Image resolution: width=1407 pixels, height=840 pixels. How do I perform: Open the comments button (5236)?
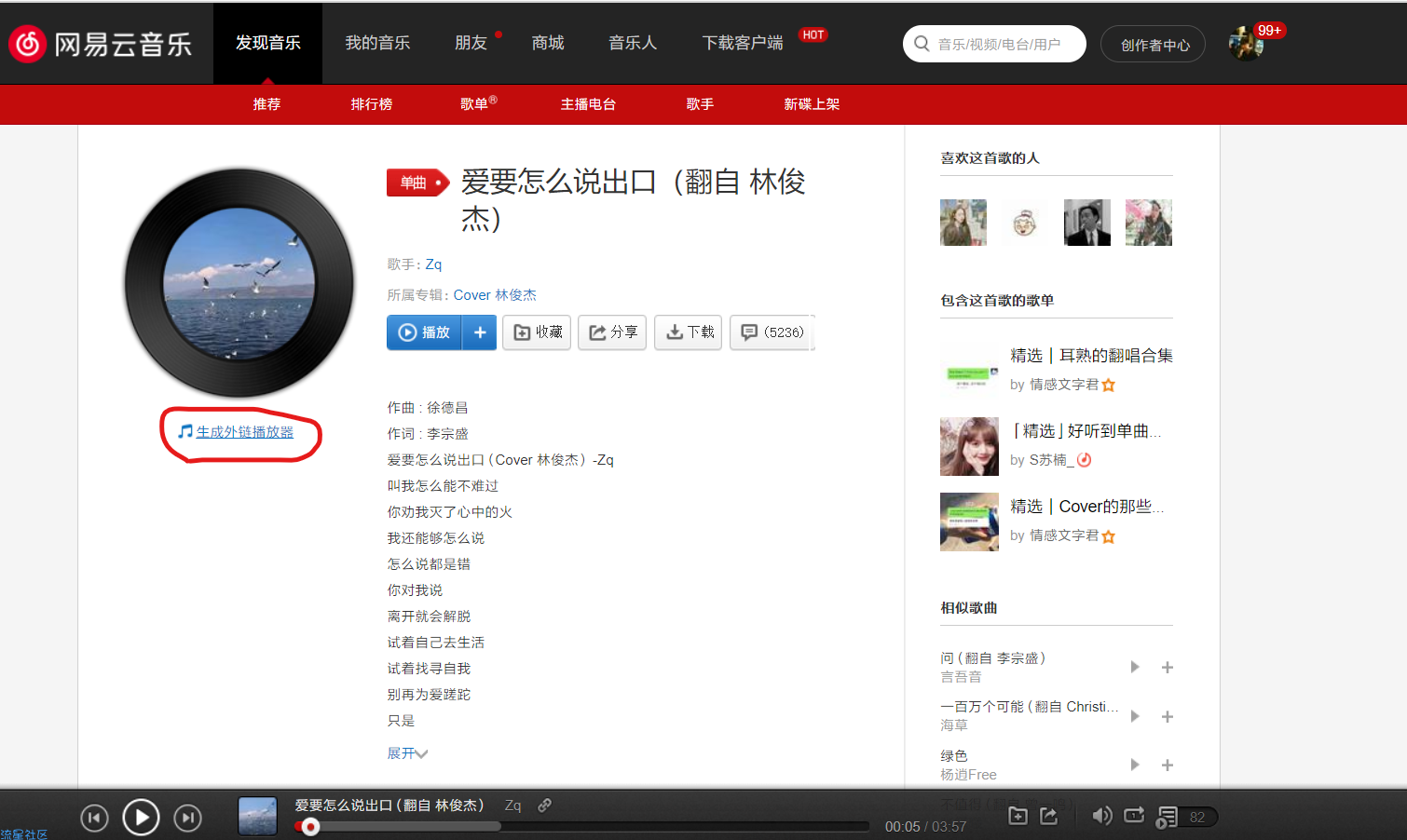[x=772, y=332]
